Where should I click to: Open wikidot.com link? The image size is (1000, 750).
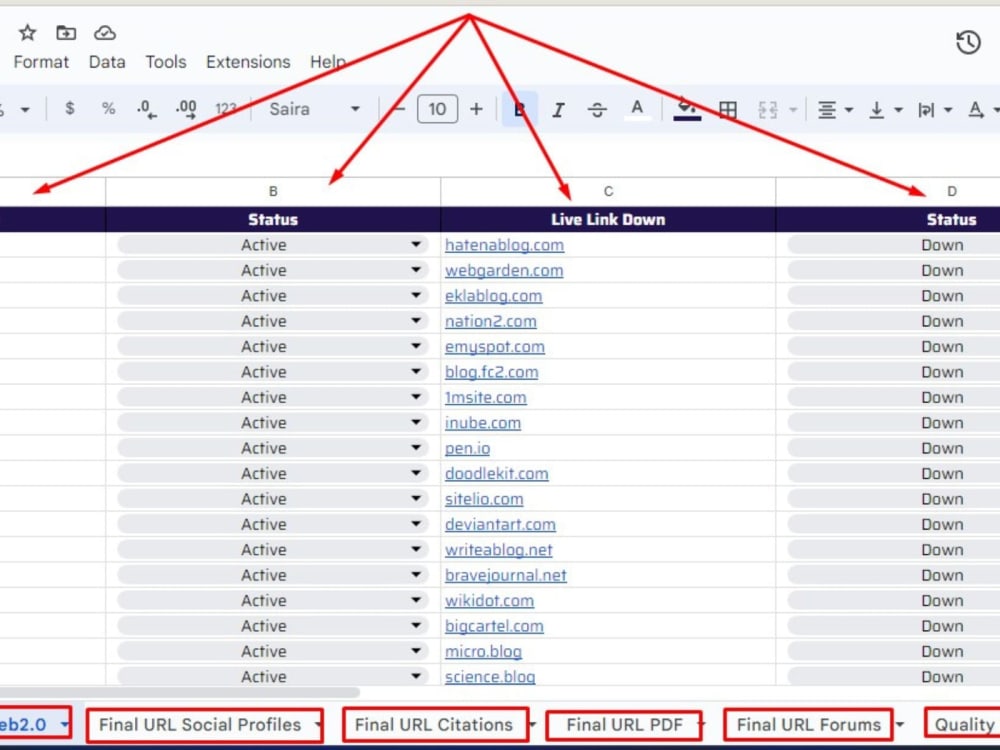[x=489, y=601]
